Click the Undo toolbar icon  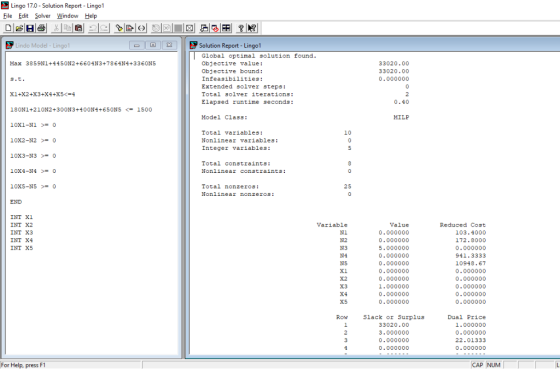pos(93,28)
